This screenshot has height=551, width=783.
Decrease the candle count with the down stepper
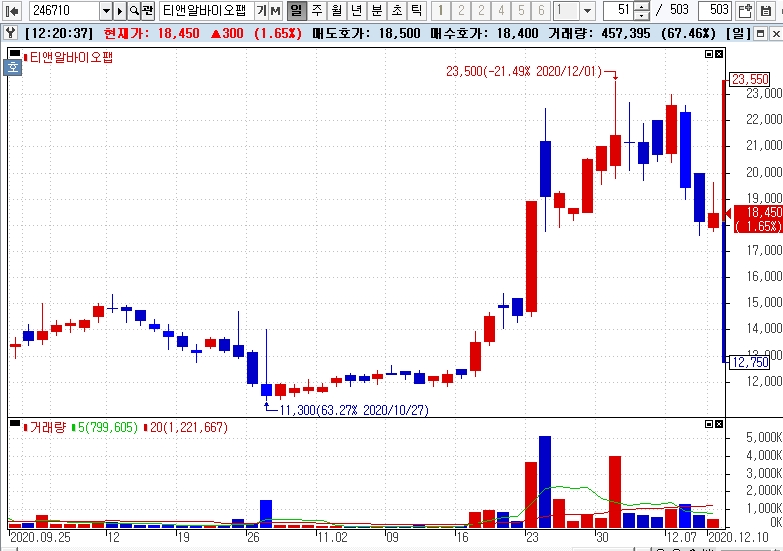pyautogui.click(x=642, y=15)
